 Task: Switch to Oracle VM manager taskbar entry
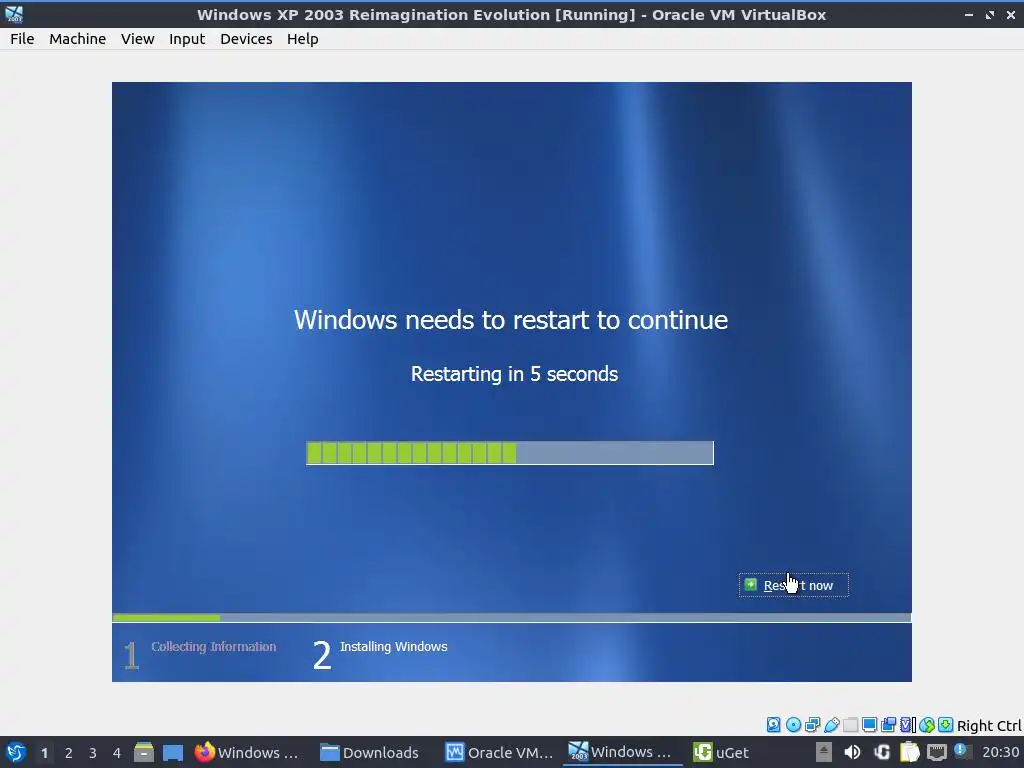click(x=500, y=752)
